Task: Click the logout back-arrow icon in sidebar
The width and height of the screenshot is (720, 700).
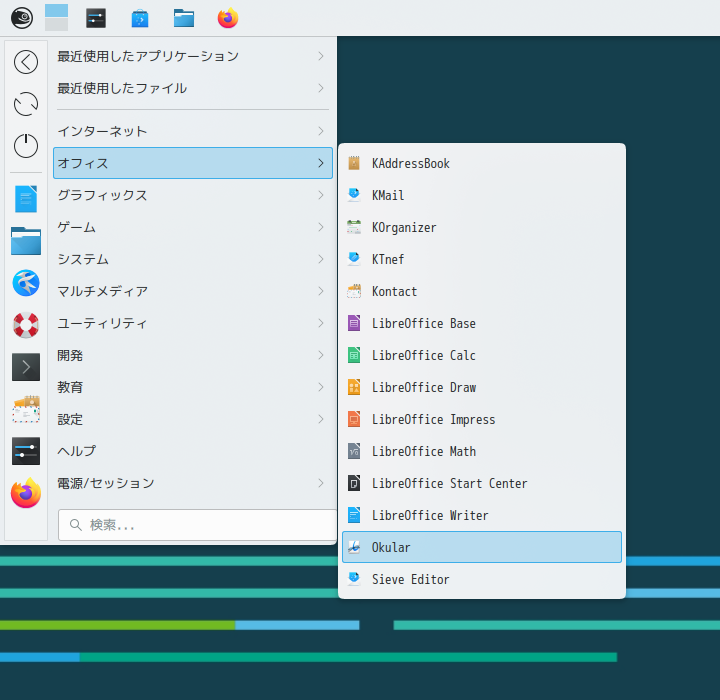Action: pos(26,62)
